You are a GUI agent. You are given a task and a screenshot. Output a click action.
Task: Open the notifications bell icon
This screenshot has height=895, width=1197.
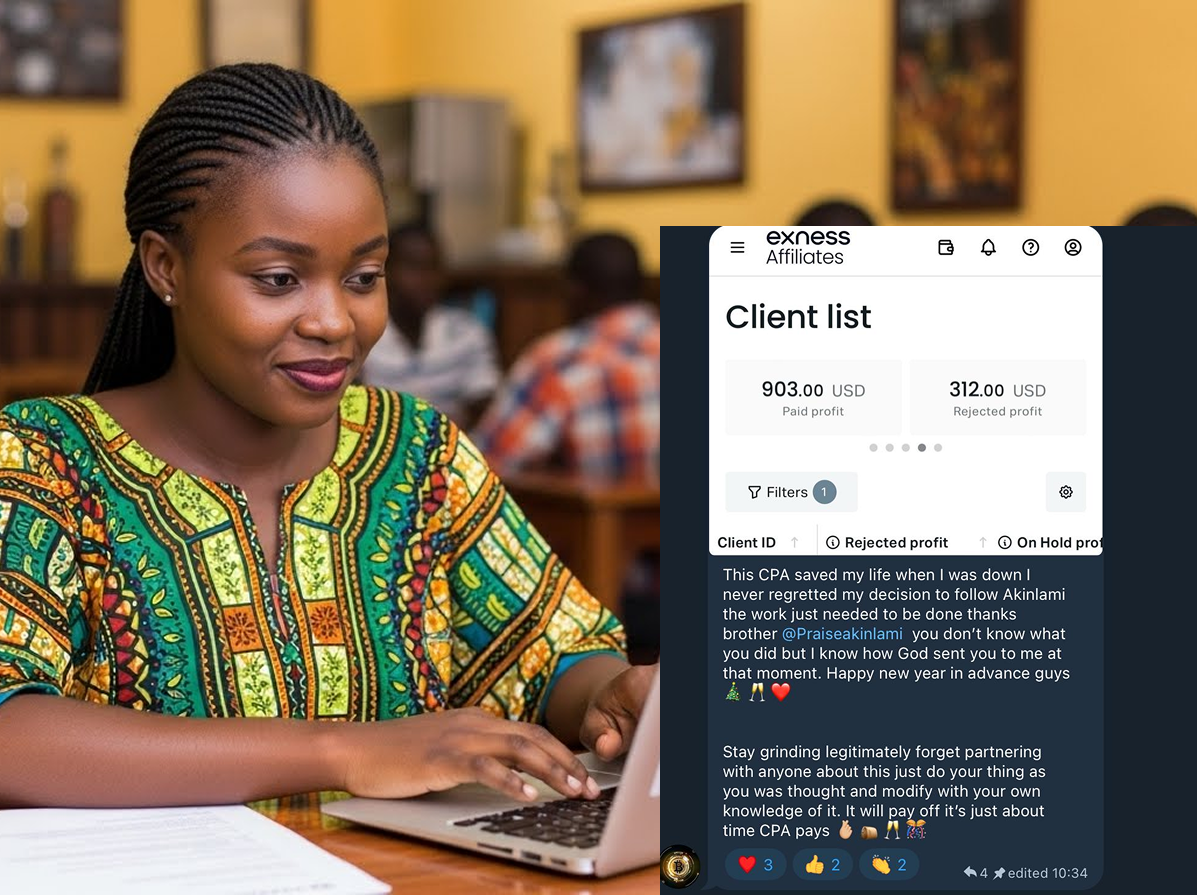tap(988, 247)
